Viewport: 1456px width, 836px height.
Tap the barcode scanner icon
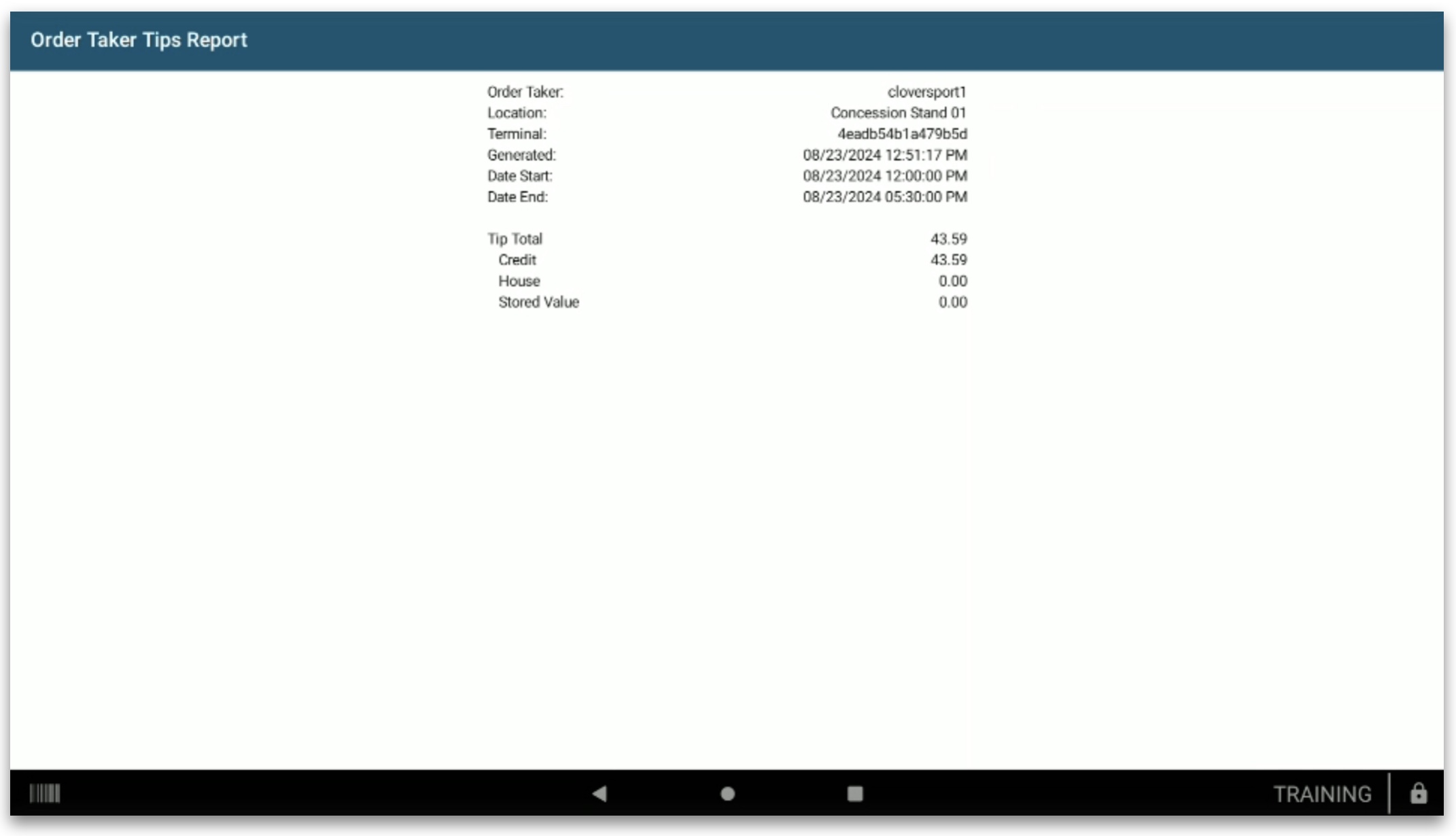tap(45, 793)
